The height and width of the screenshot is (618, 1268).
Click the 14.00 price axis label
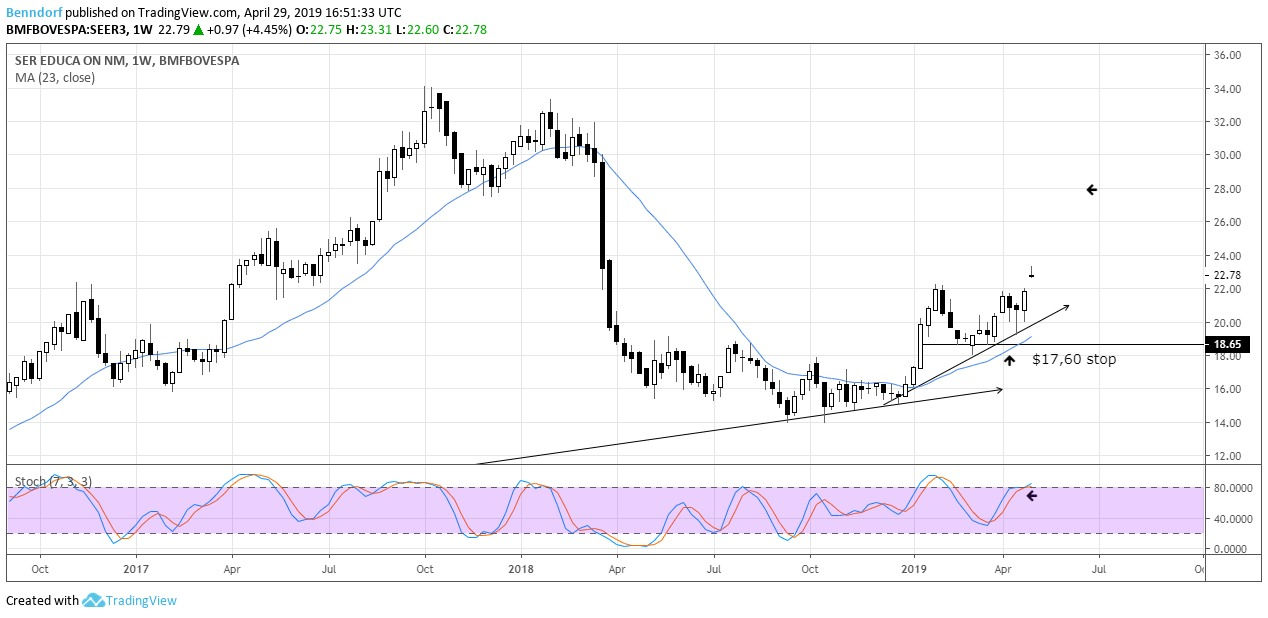(x=1229, y=423)
